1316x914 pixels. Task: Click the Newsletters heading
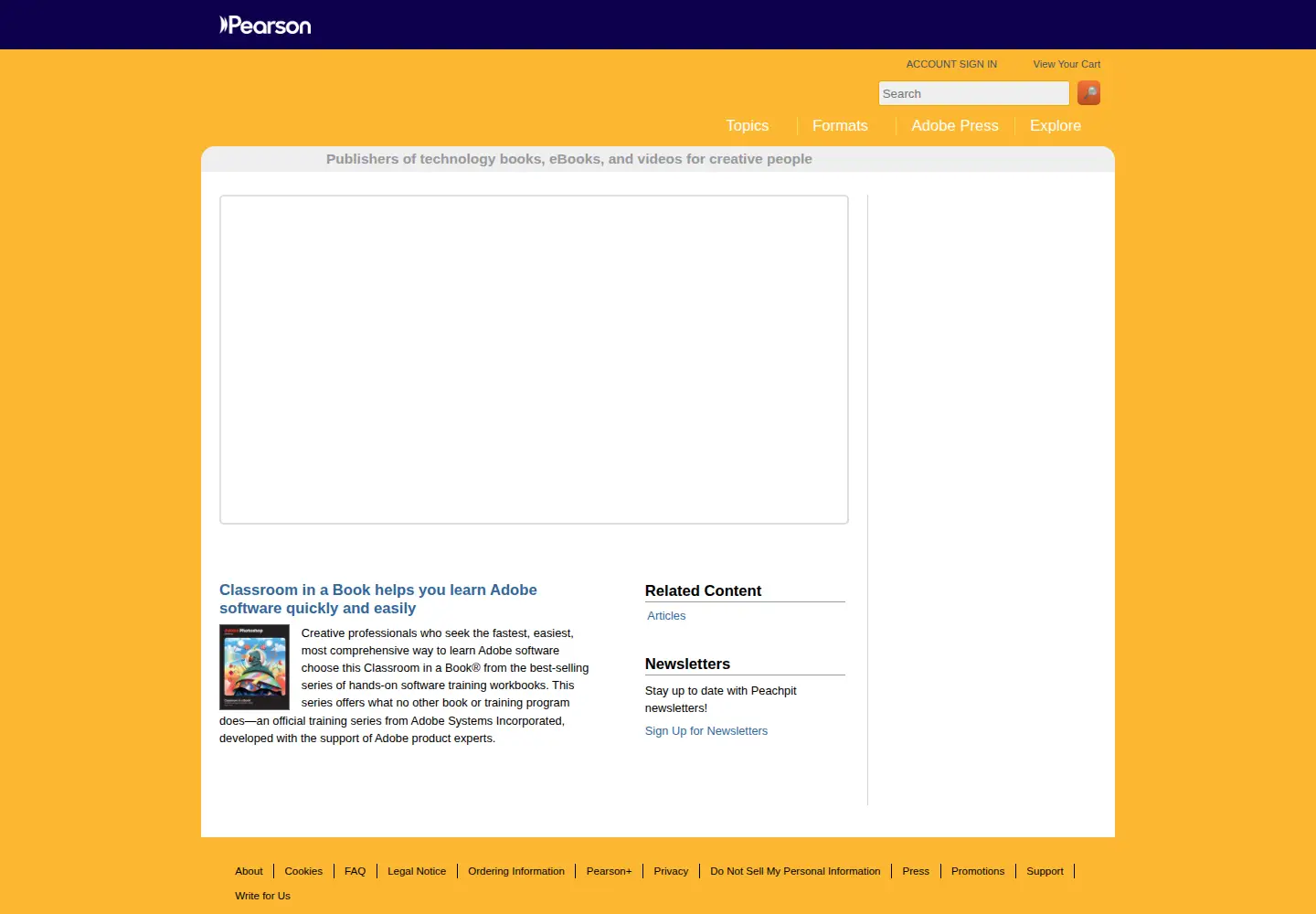tap(687, 664)
